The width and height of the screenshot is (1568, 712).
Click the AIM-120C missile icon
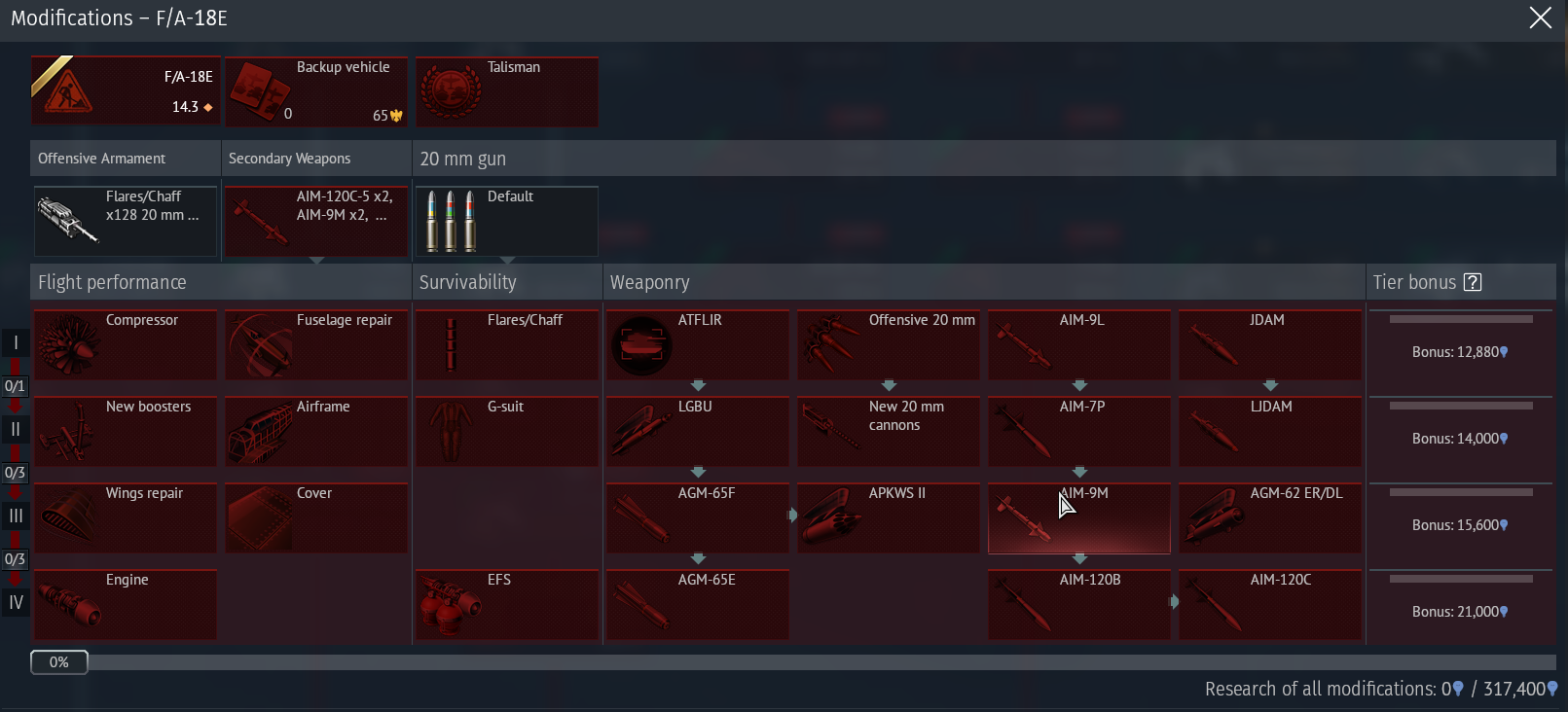[x=1215, y=605]
